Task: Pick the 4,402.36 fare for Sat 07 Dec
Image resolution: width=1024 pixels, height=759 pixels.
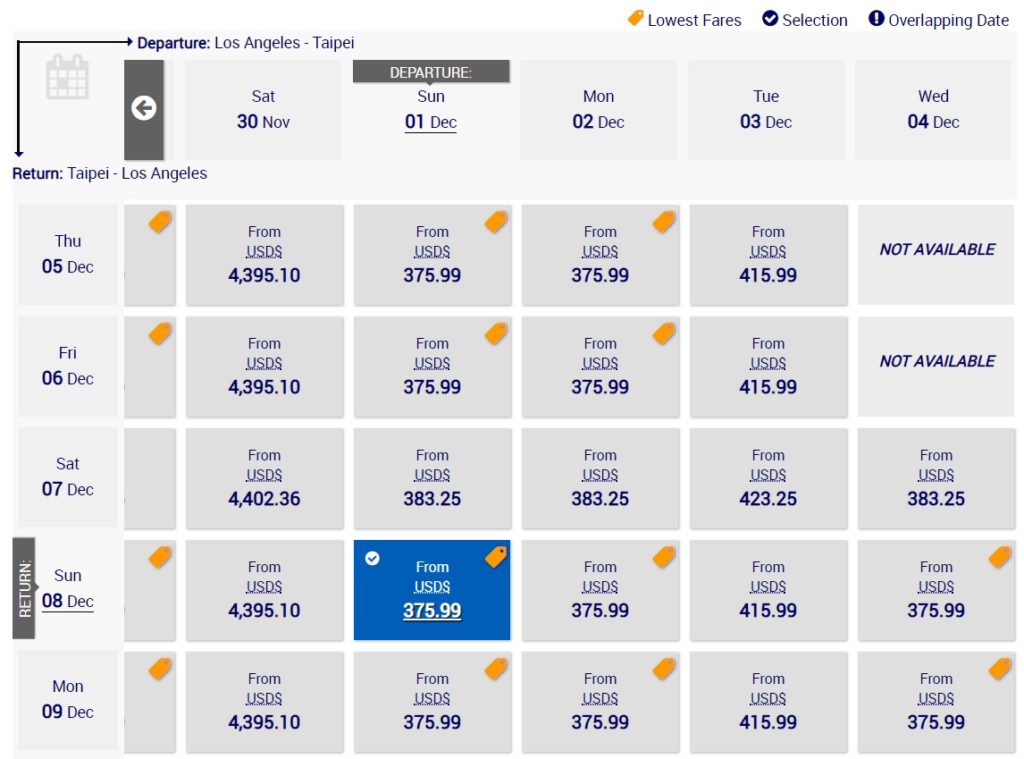Action: tap(264, 479)
